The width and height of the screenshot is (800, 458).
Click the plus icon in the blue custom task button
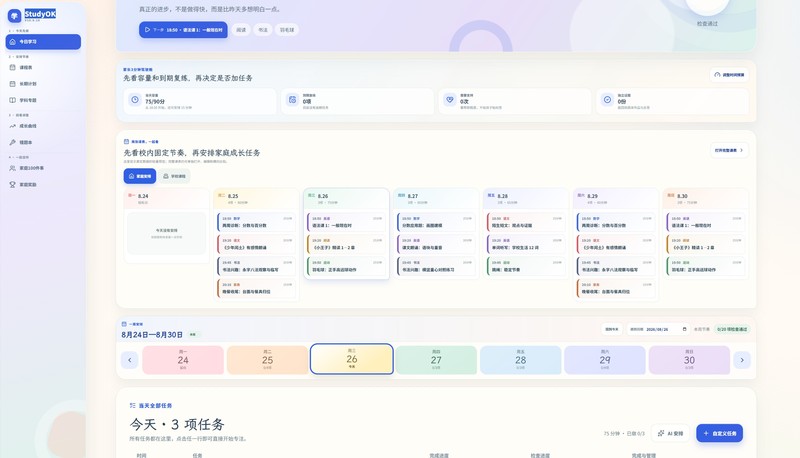pos(706,433)
